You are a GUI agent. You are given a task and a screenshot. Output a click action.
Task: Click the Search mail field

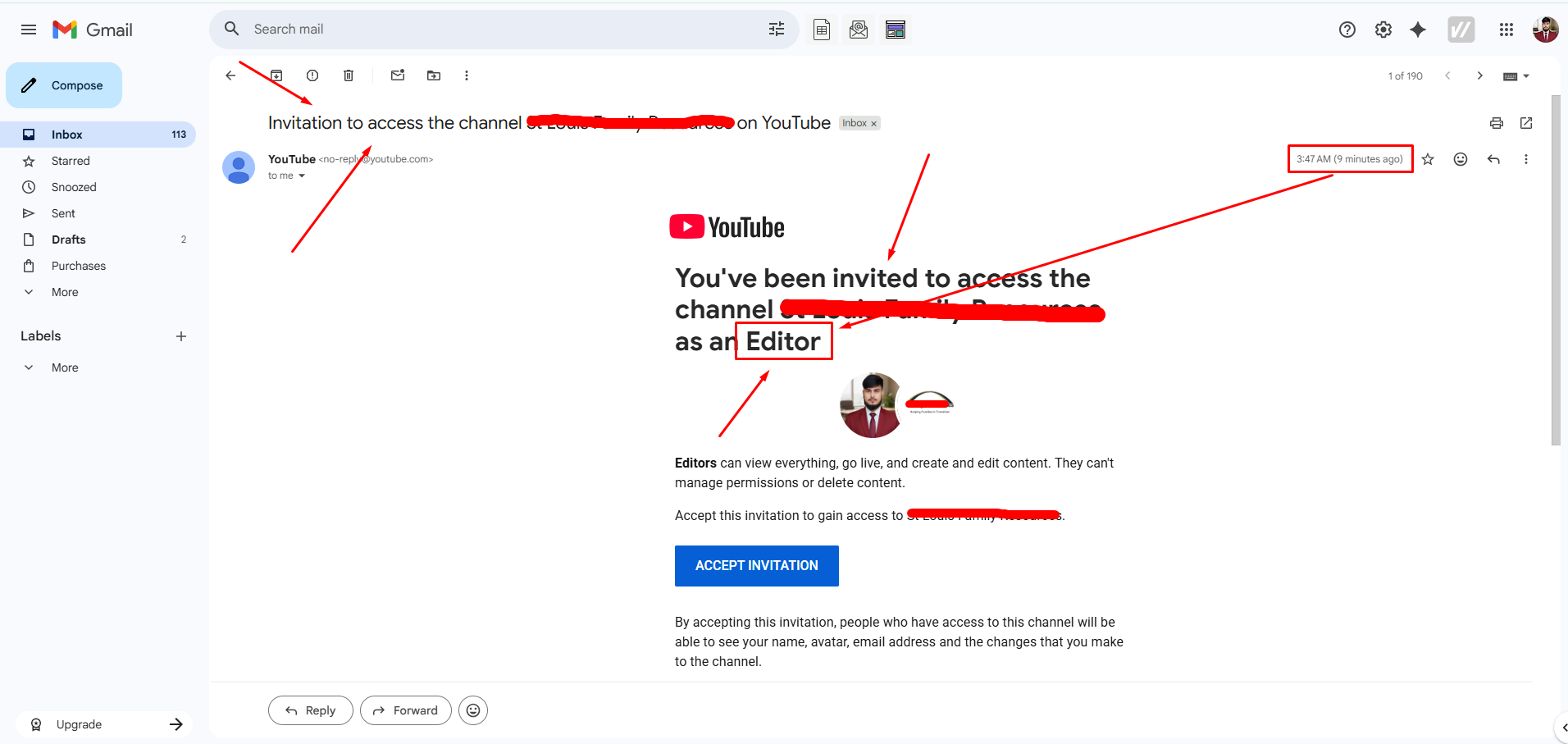point(492,30)
